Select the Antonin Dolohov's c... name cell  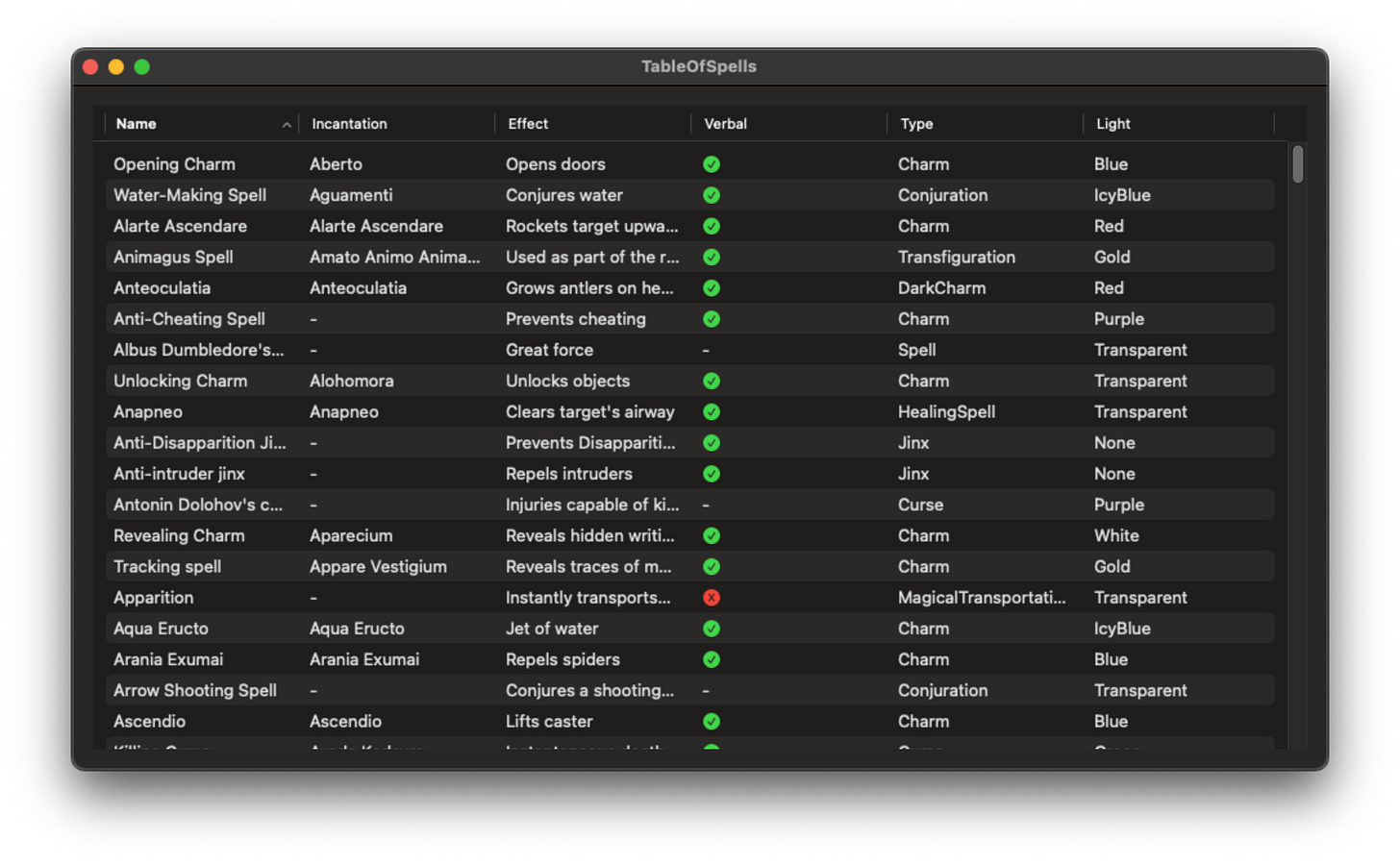(198, 505)
